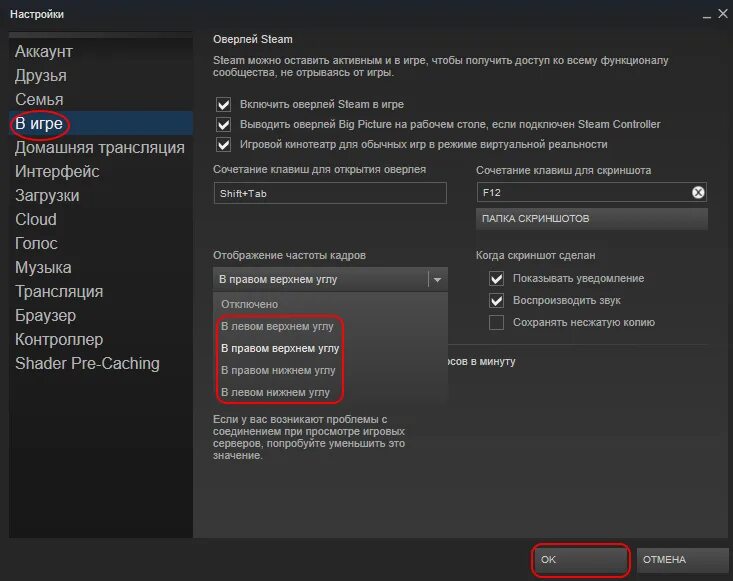Image resolution: width=733 pixels, height=581 pixels.
Task: Enable Сохранять несжатую копию checkbox
Action: [496, 323]
